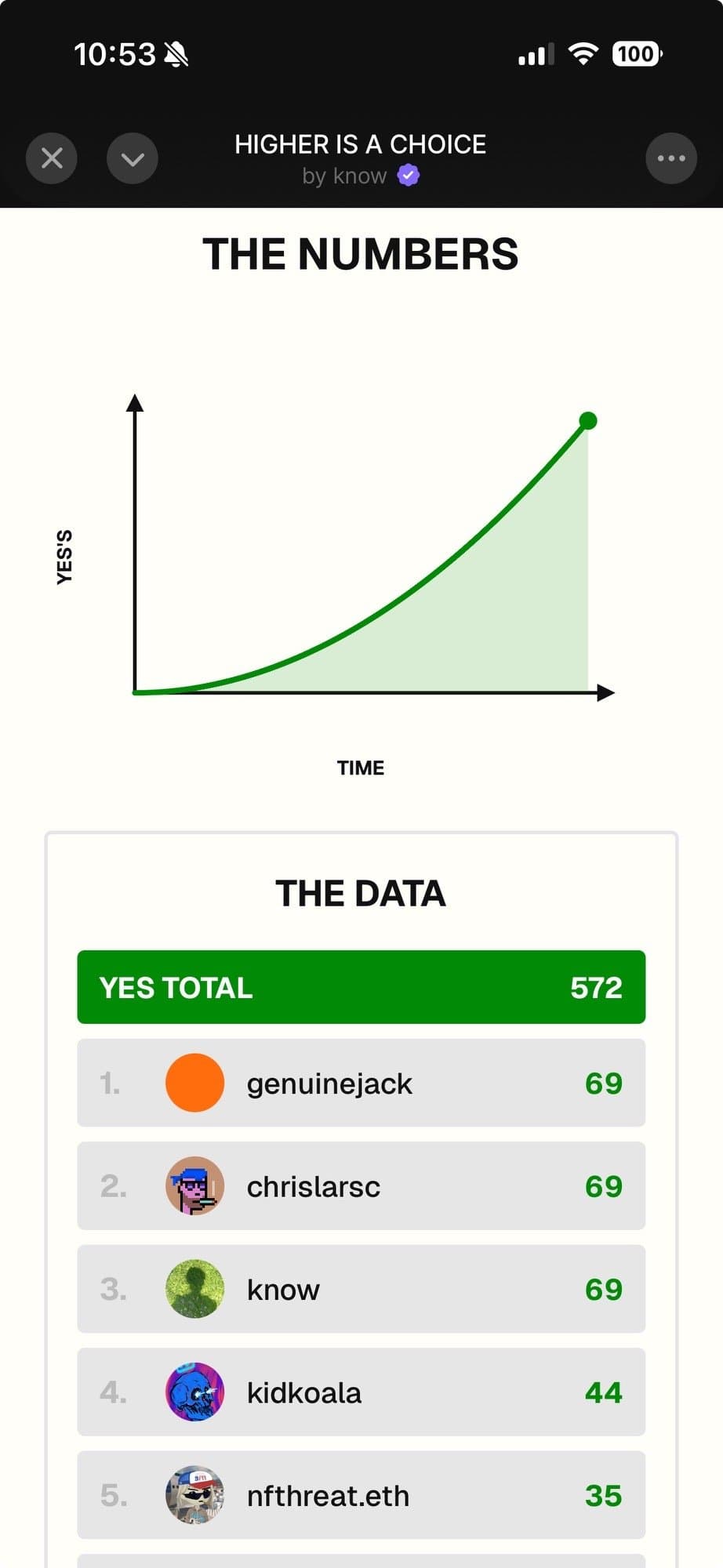Image resolution: width=723 pixels, height=1568 pixels.
Task: Select the kidkoala leaderboard name
Action: [304, 1392]
